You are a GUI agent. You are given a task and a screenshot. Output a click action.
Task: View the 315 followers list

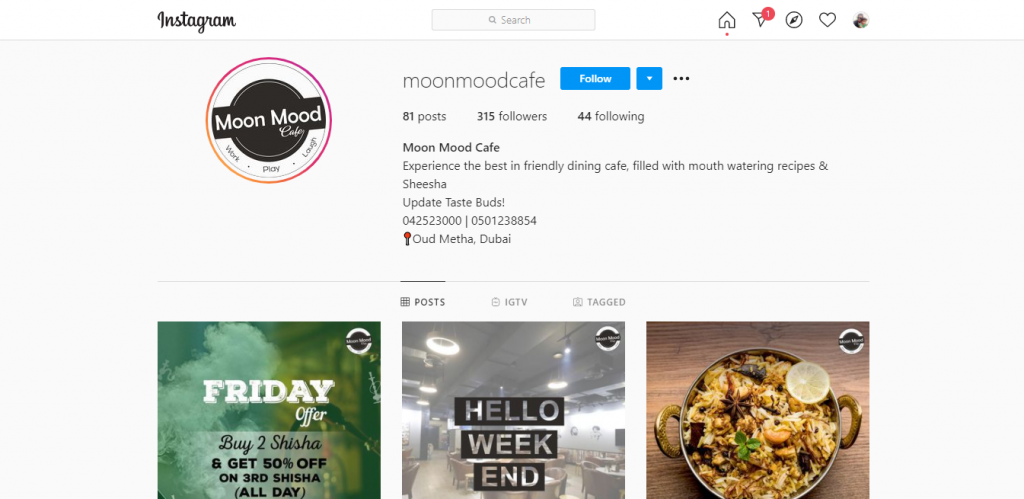[x=512, y=116]
